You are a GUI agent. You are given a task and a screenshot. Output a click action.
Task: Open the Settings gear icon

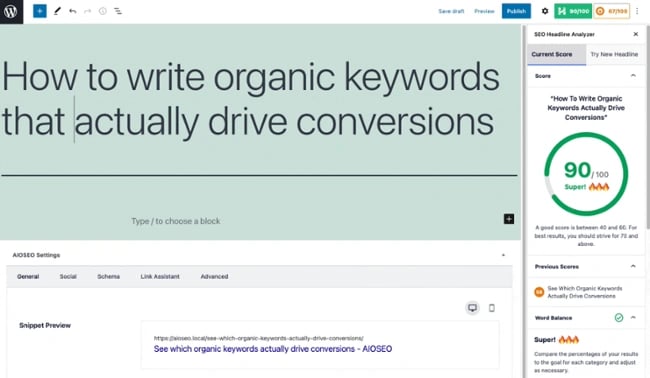[545, 11]
